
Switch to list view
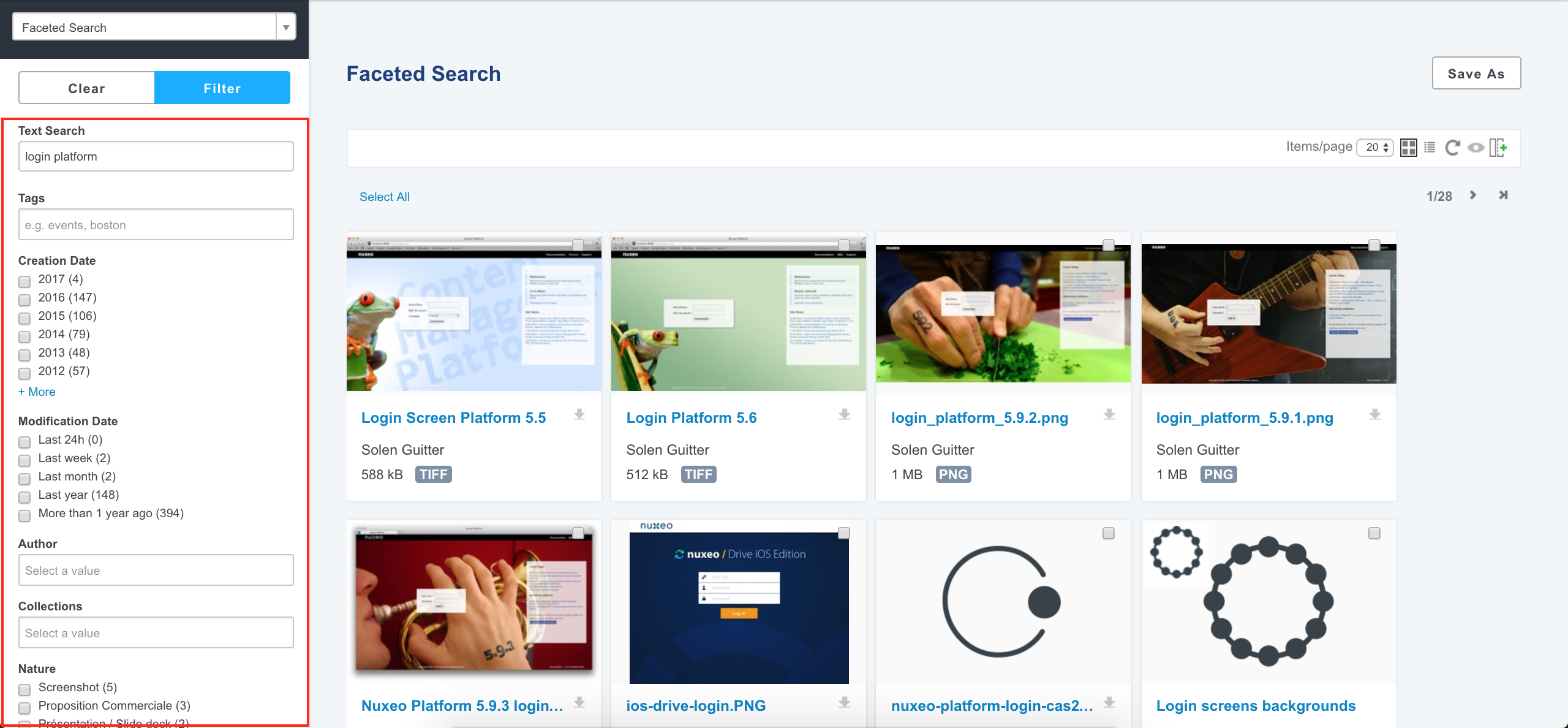(x=1430, y=148)
